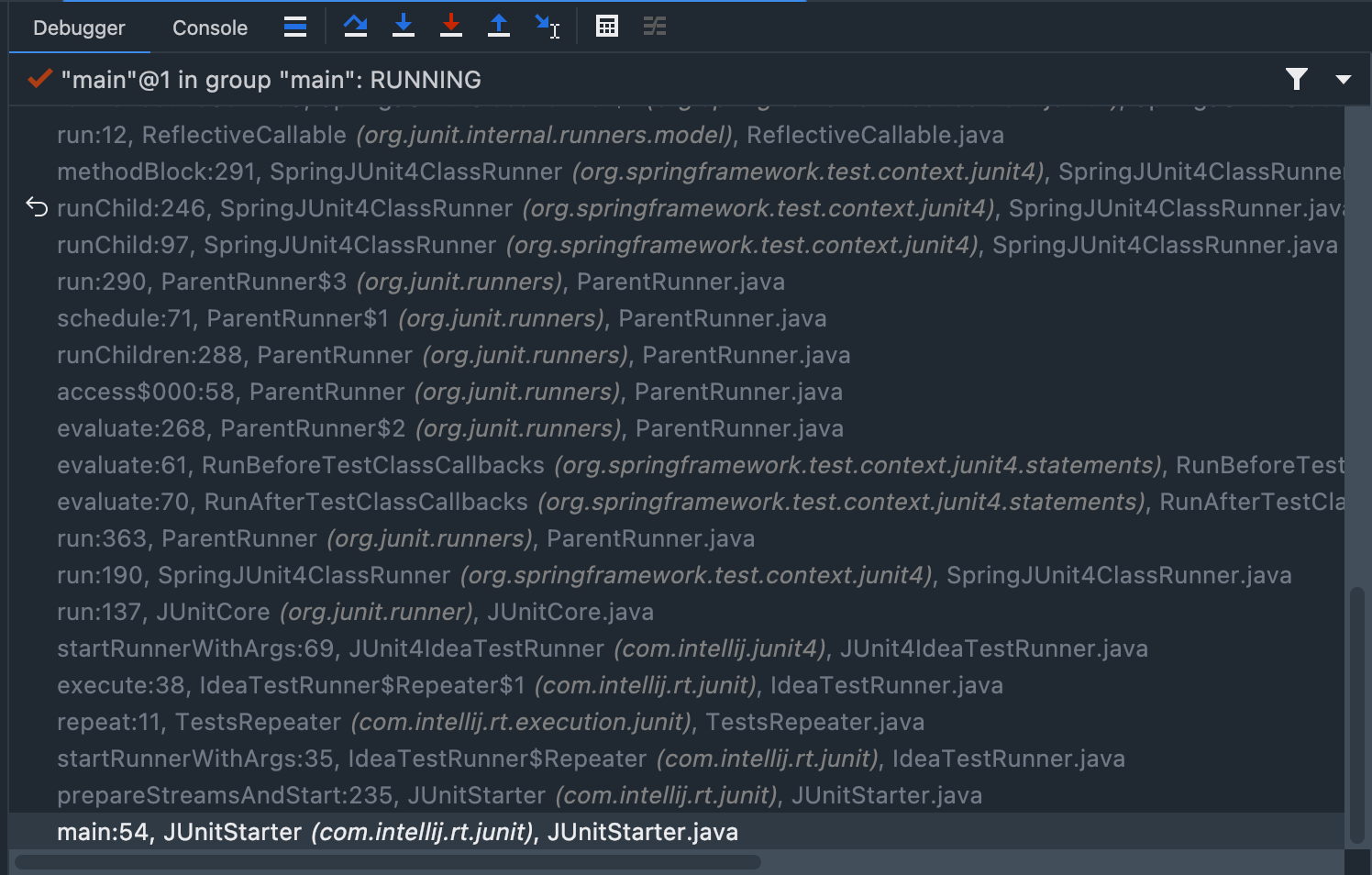Viewport: 1372px width, 875px height.
Task: Select frame evaluate:70, RunAfterTestClassCallbacks
Action: click(677, 502)
